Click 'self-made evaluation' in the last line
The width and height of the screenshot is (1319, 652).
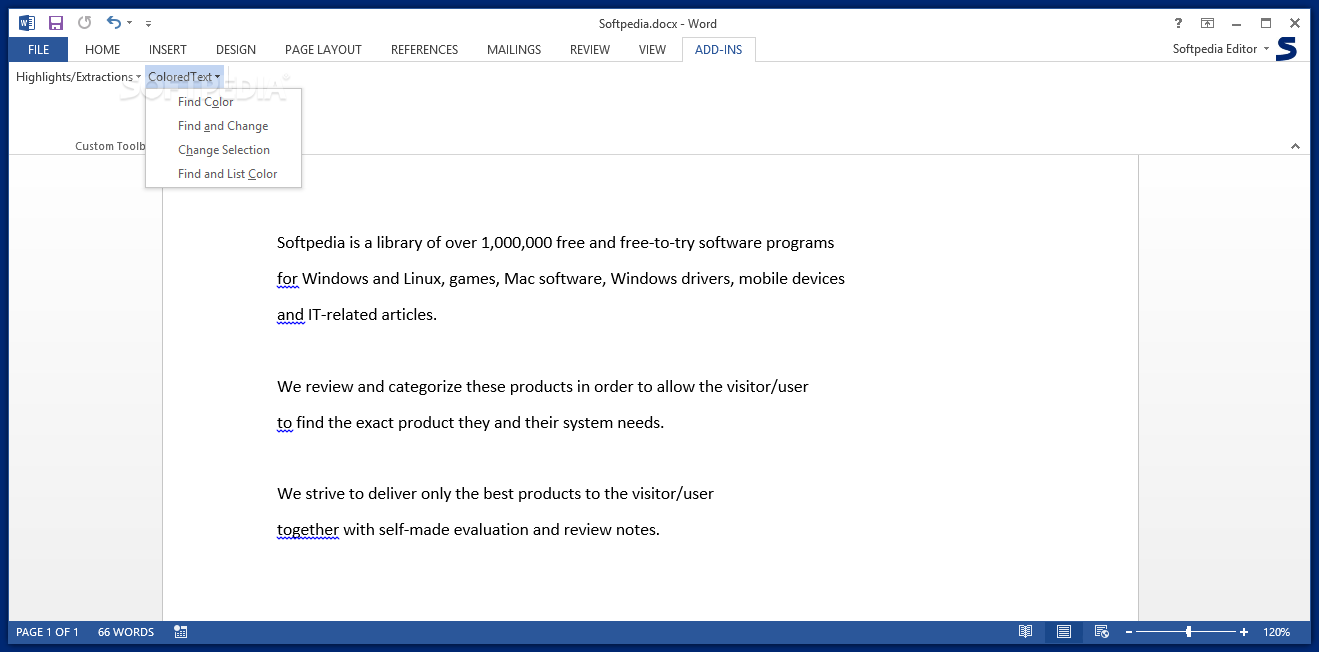[453, 530]
